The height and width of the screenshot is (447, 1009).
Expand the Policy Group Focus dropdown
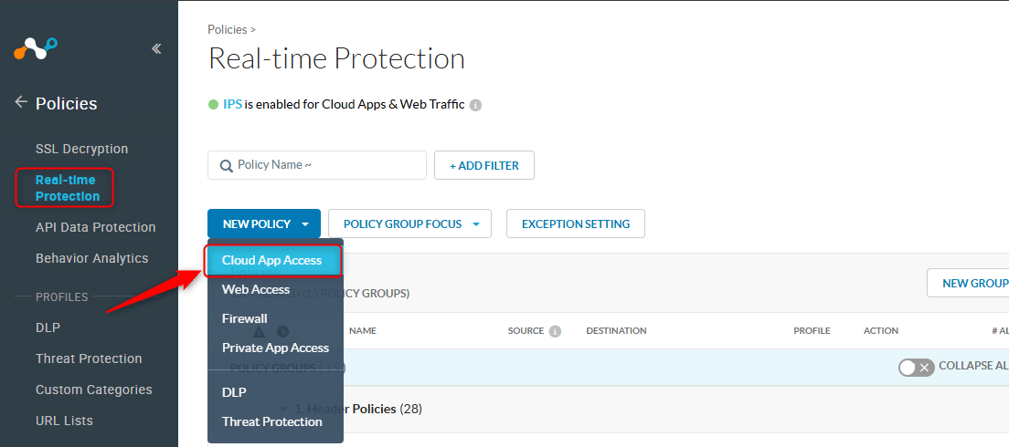coord(410,224)
